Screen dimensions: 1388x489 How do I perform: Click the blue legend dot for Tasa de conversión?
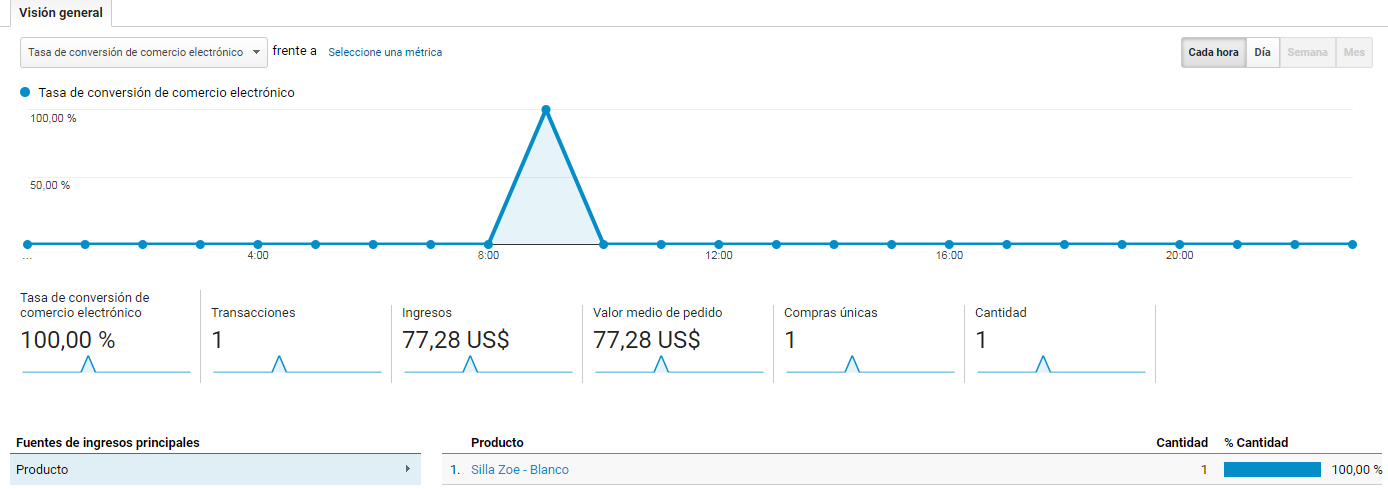coord(25,92)
